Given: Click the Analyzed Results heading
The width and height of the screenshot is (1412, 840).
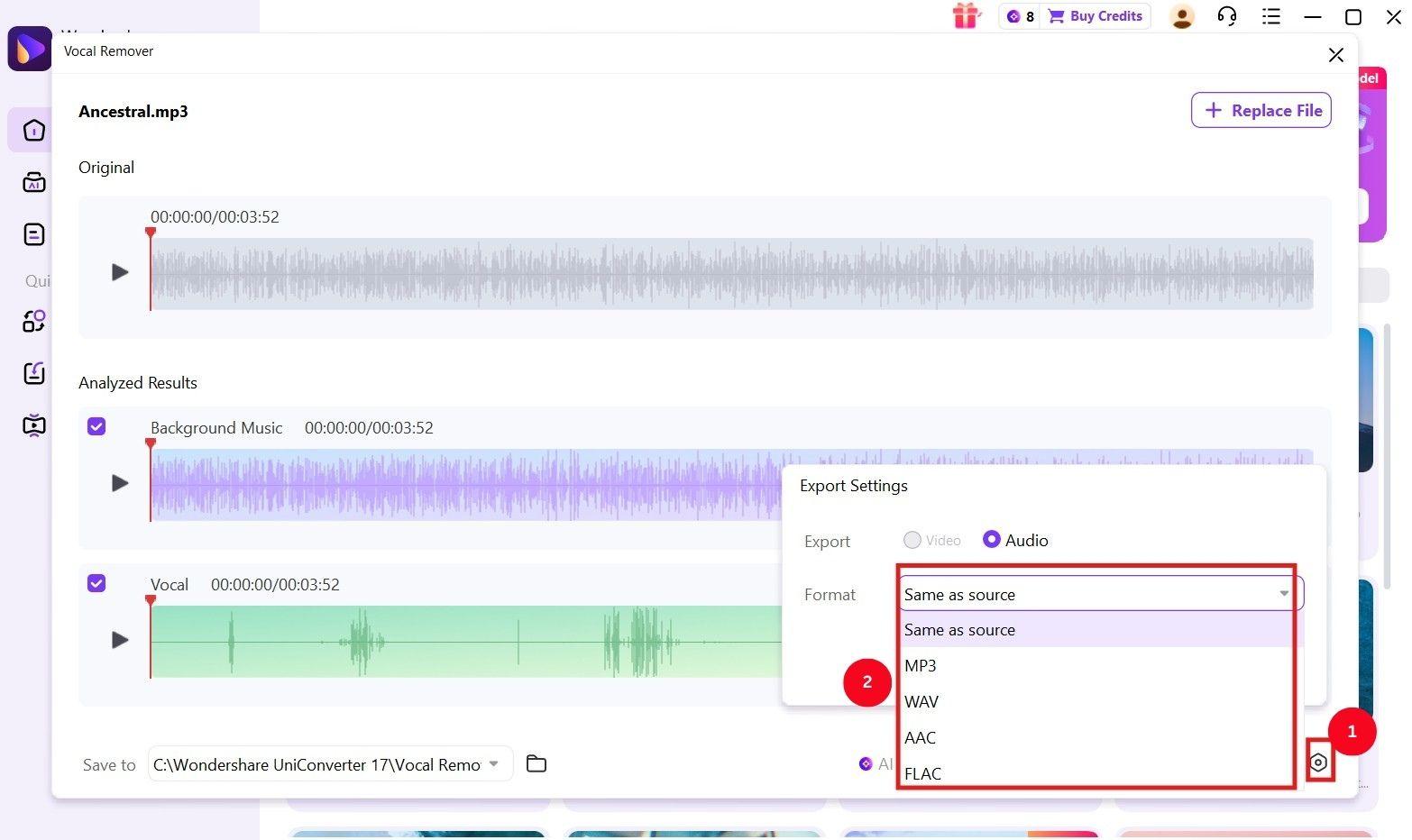Looking at the screenshot, I should [x=138, y=383].
